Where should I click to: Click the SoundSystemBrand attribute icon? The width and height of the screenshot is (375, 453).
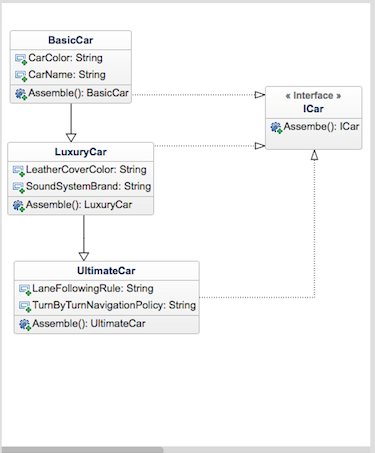coord(18,187)
